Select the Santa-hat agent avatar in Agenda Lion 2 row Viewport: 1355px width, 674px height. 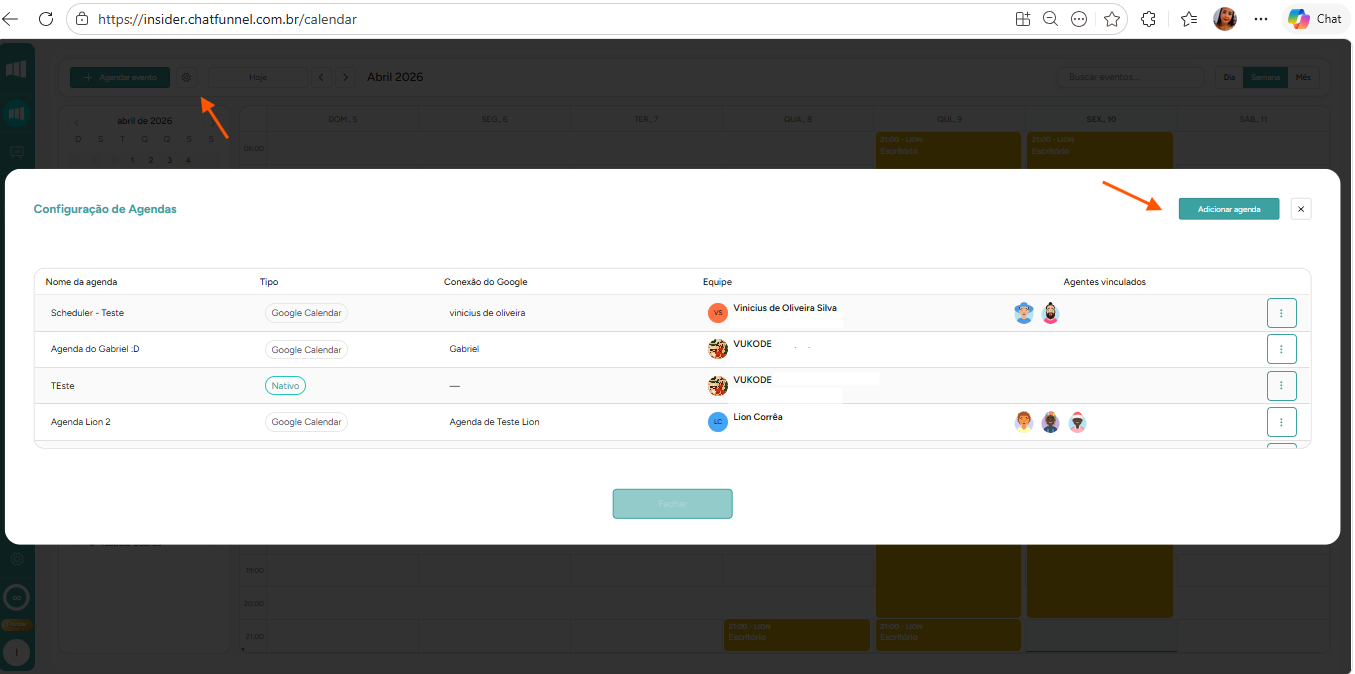[1077, 422]
